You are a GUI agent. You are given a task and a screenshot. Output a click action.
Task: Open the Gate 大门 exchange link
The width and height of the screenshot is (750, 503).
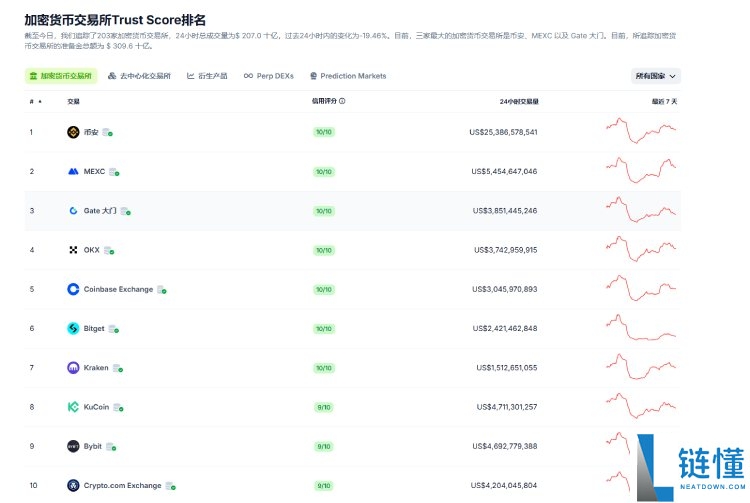(100, 210)
